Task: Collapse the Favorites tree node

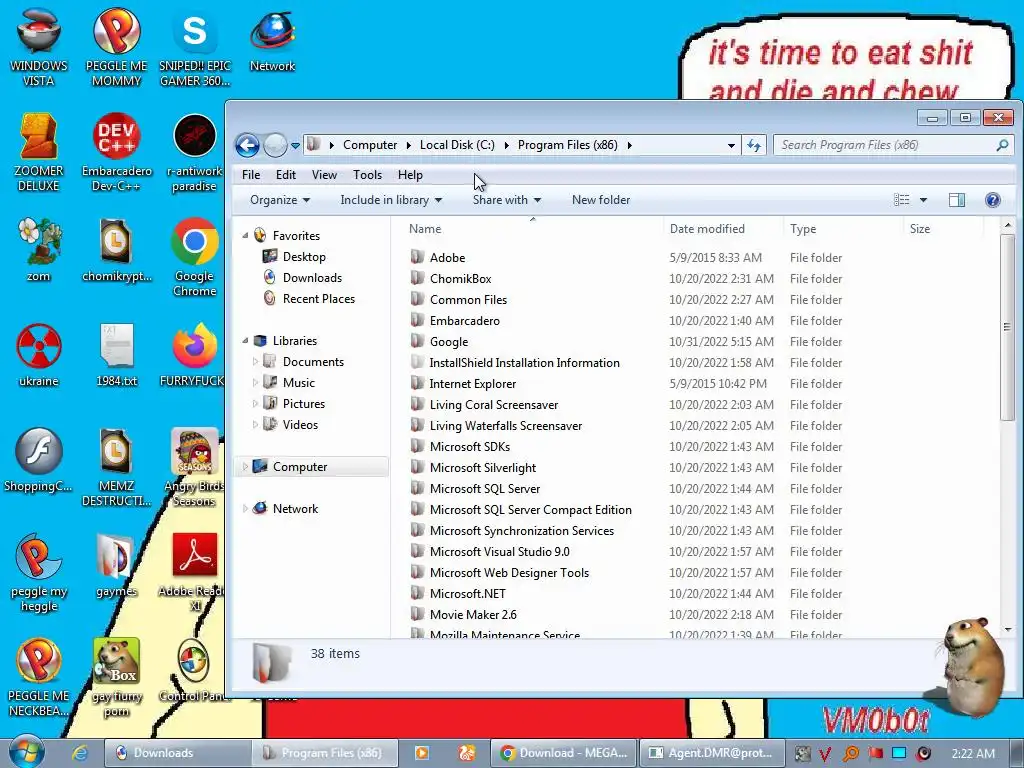Action: (x=246, y=235)
